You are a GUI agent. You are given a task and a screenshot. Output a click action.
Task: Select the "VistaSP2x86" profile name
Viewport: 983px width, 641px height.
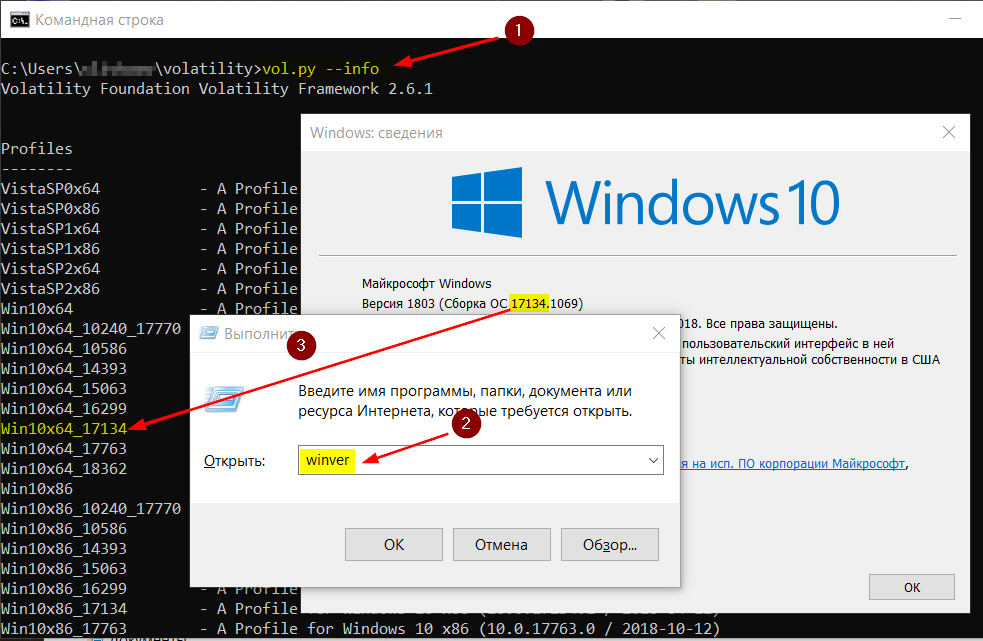point(51,289)
